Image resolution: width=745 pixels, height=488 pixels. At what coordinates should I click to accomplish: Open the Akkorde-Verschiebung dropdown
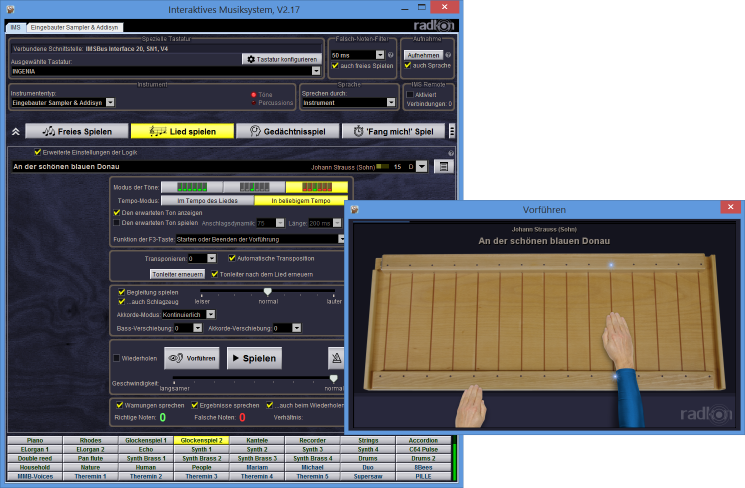tap(296, 328)
